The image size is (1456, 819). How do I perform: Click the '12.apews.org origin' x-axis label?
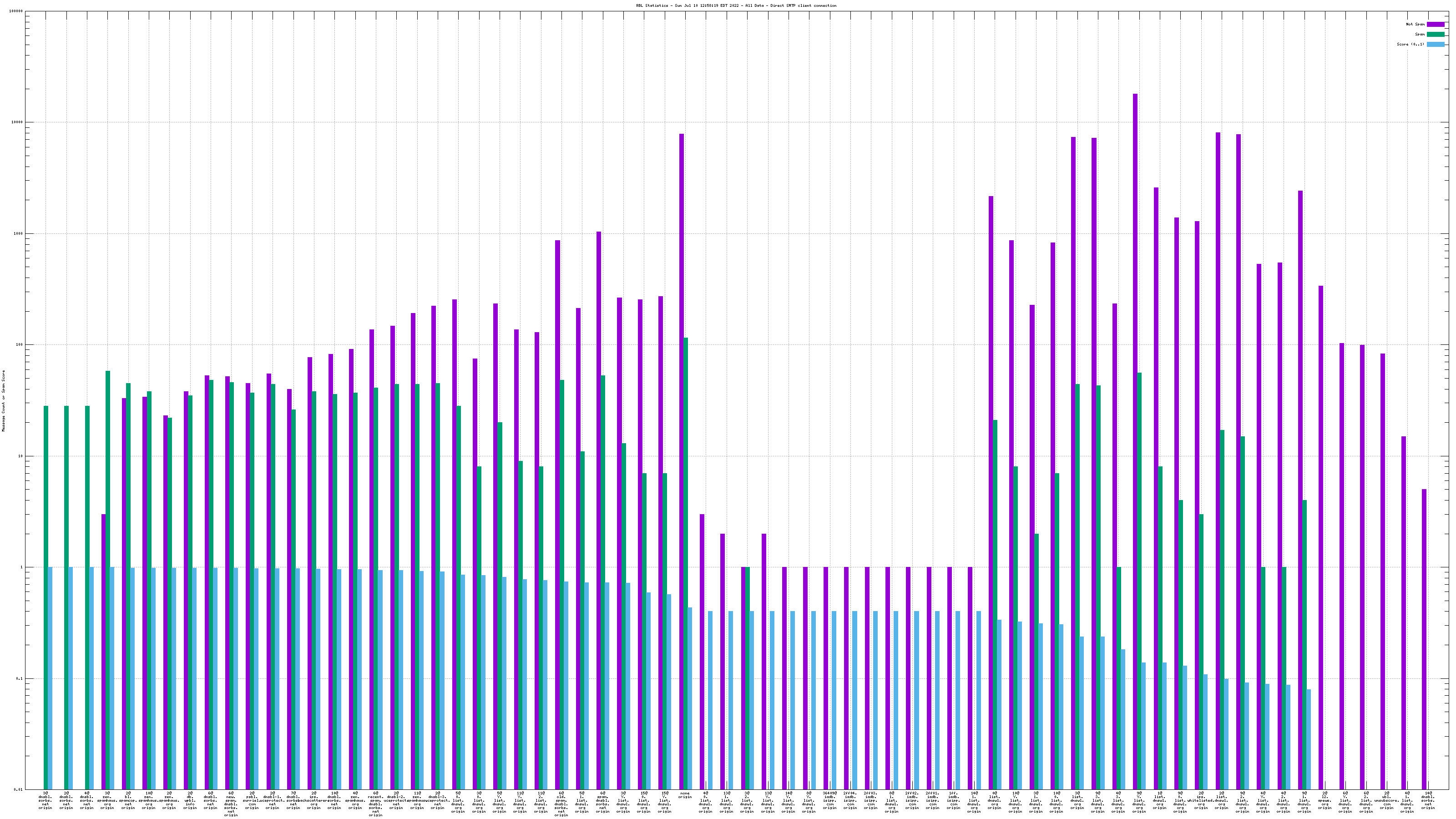(x=1325, y=800)
